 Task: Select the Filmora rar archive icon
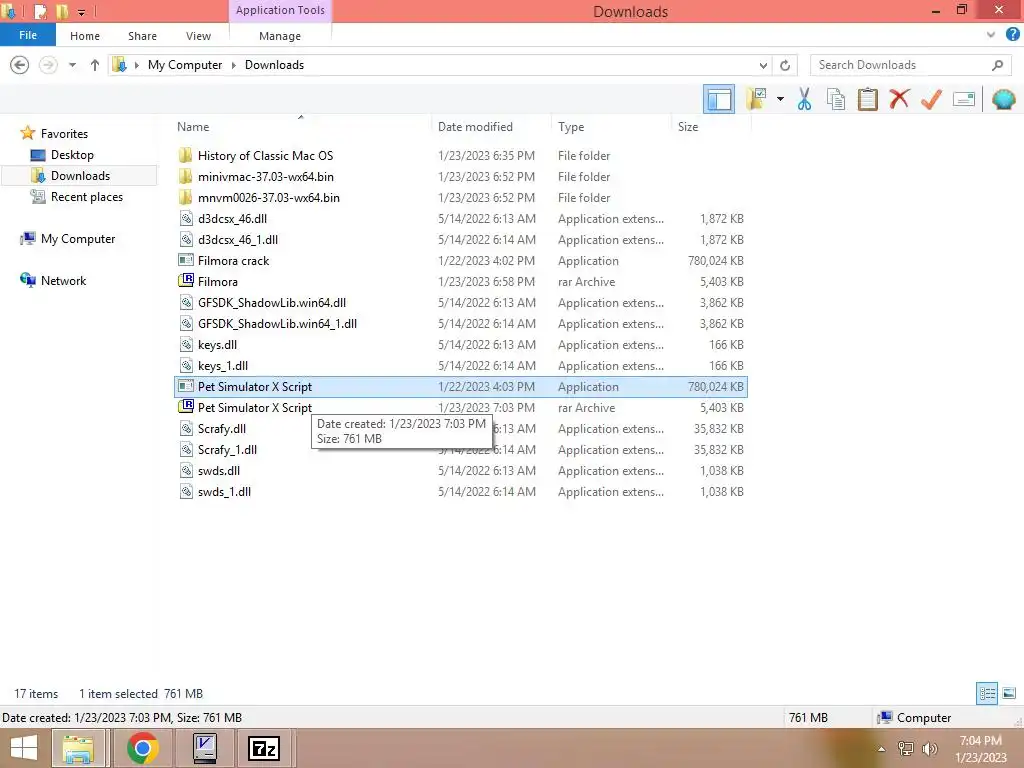(x=186, y=281)
